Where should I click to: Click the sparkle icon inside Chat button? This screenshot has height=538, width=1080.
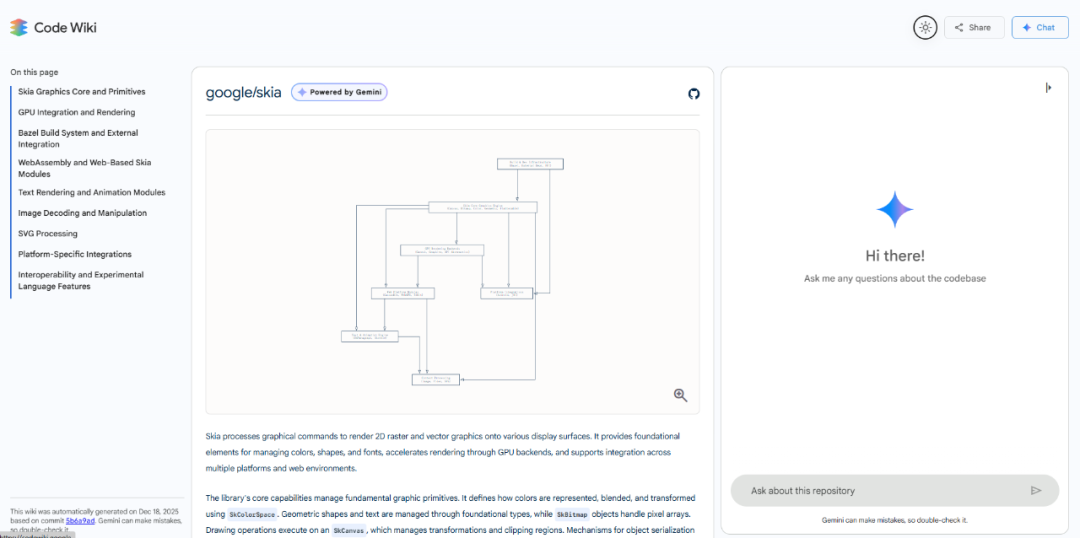1026,28
